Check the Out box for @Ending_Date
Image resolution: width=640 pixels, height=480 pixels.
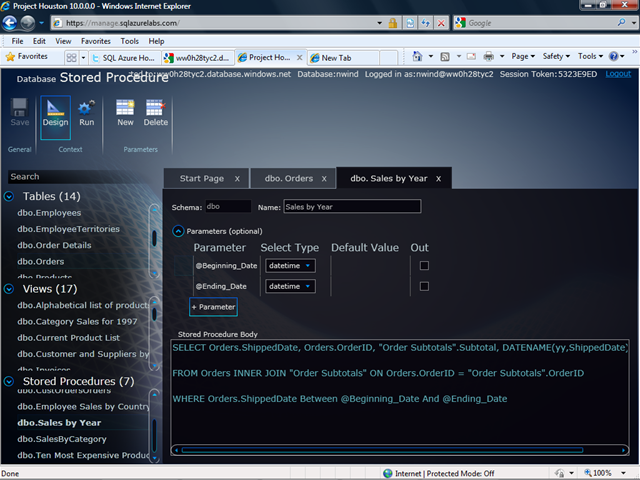coord(424,286)
